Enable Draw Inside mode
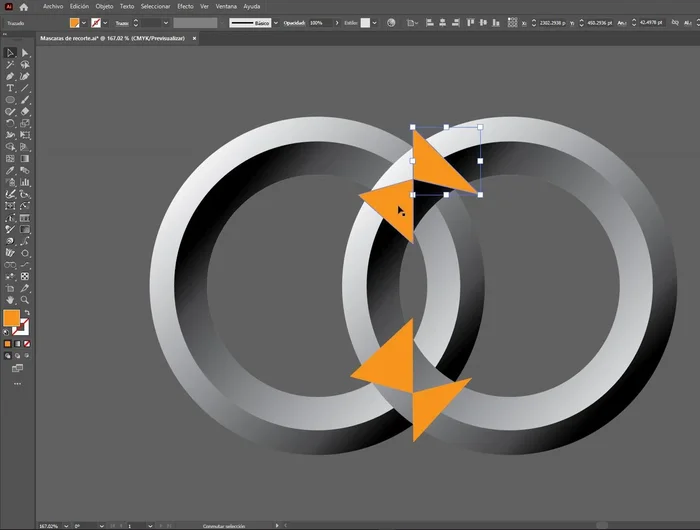 (x=27, y=356)
